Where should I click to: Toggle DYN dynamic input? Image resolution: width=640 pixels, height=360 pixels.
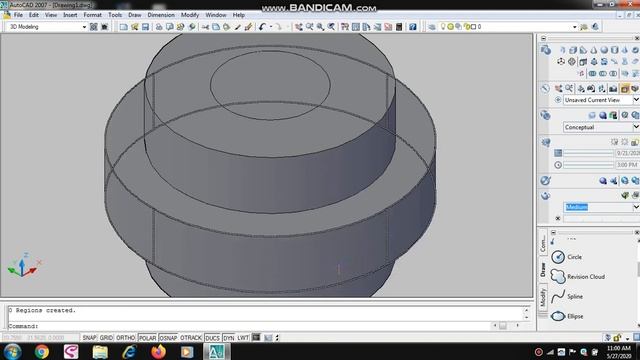[x=229, y=338]
